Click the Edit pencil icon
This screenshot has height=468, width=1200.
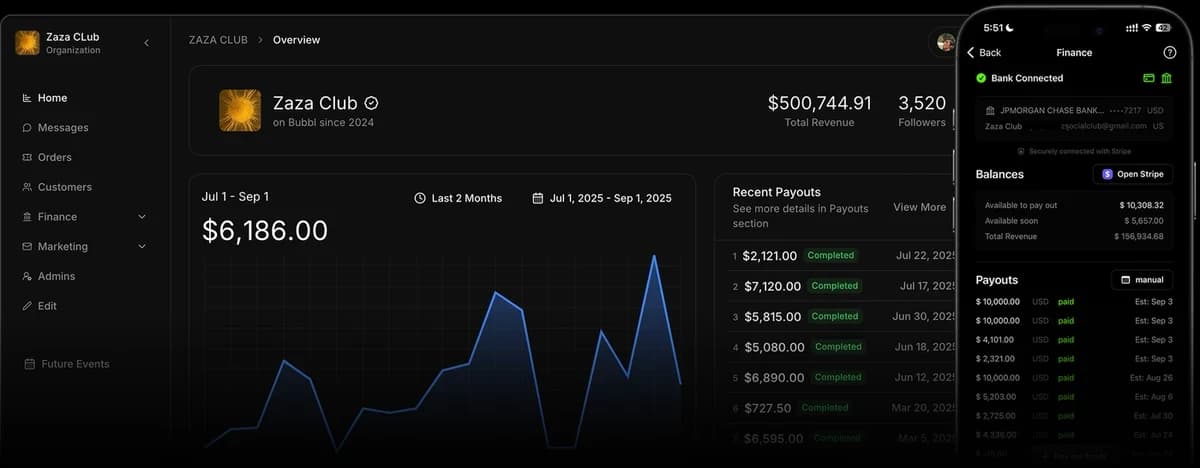point(27,306)
